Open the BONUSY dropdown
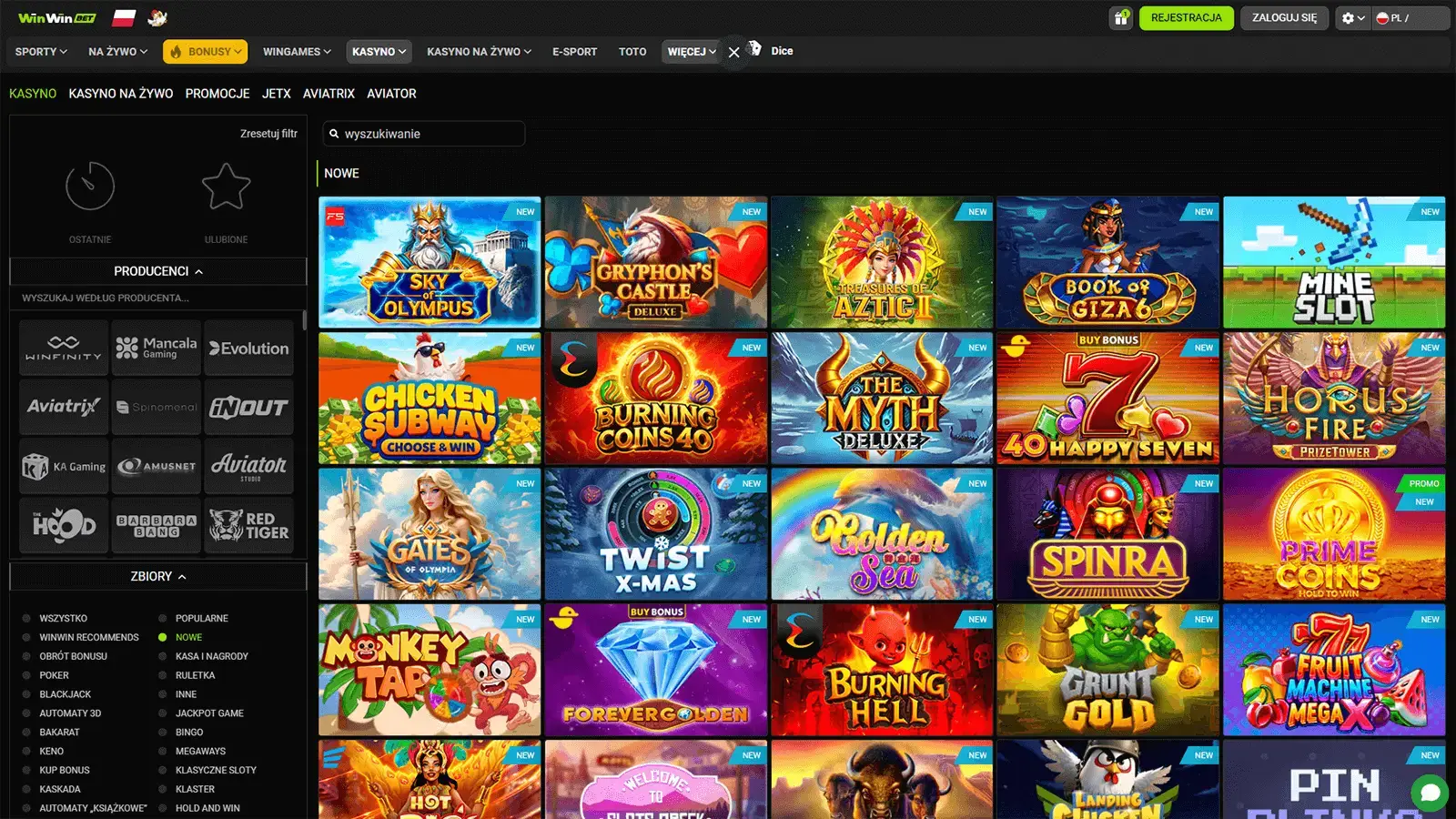This screenshot has width=1456, height=819. click(206, 52)
